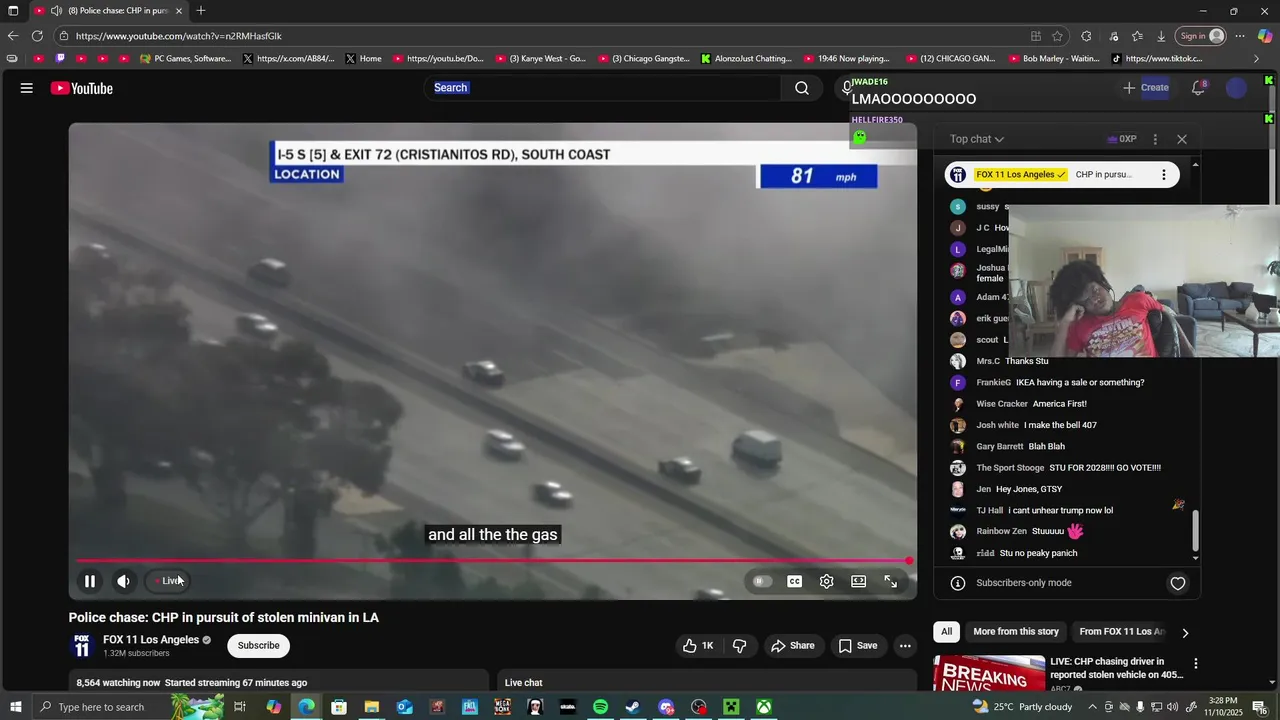Open browser downloads
Viewport: 1280px width, 720px height.
click(x=1161, y=36)
